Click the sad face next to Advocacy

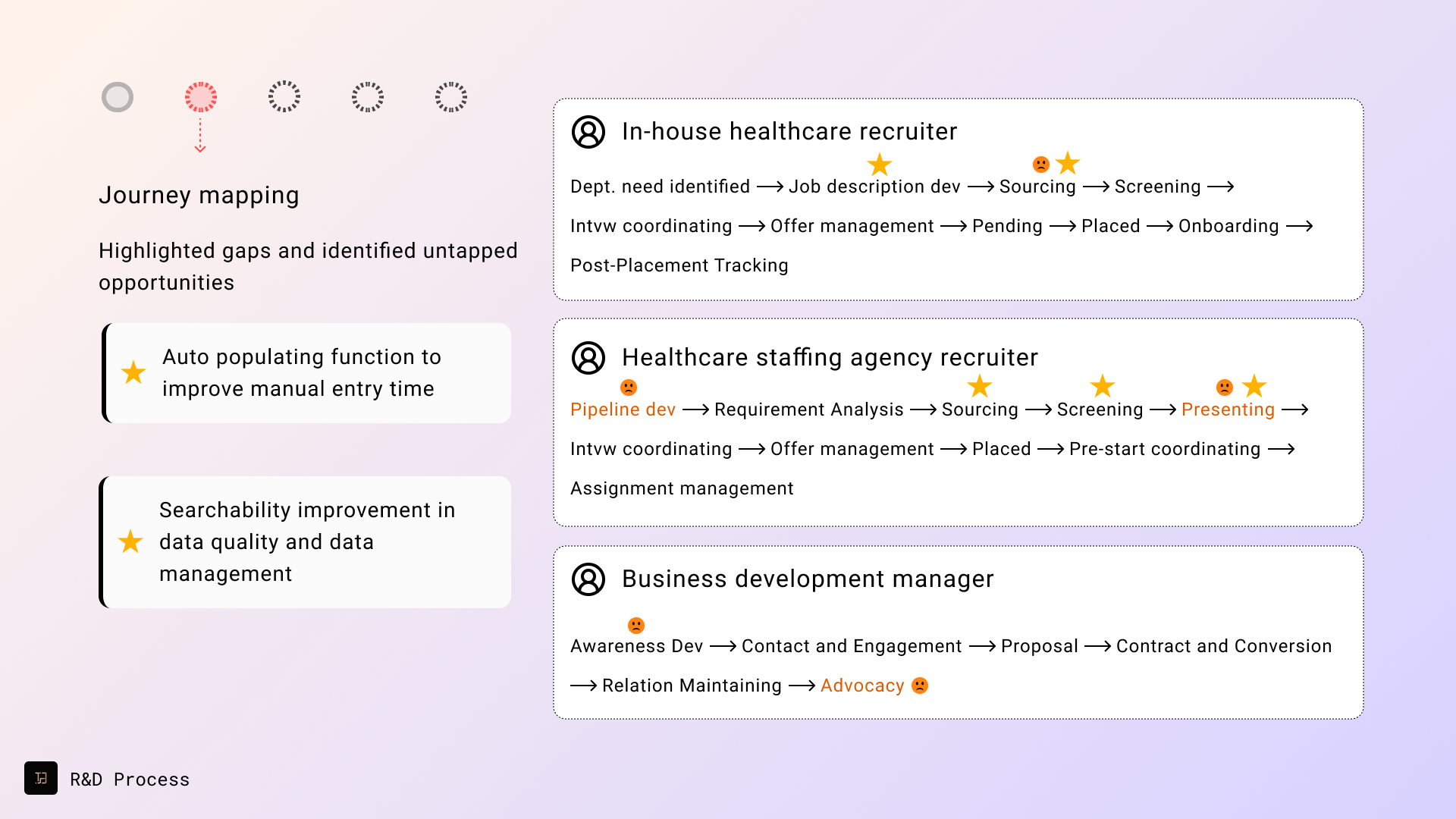pyautogui.click(x=920, y=686)
